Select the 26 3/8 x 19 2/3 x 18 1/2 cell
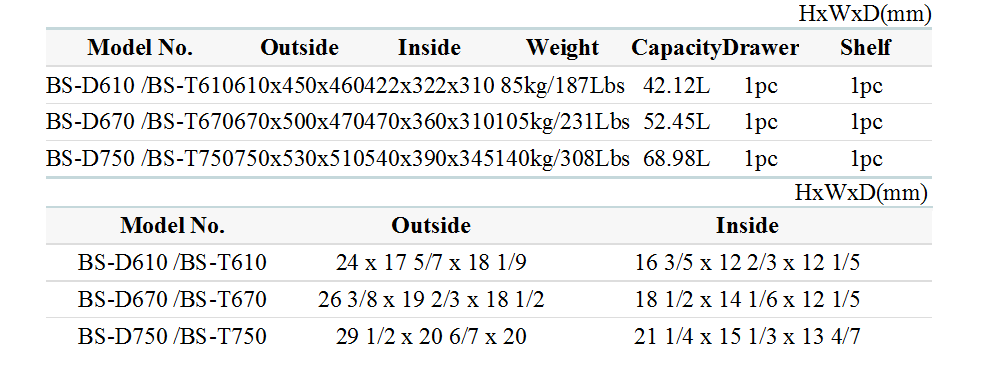Screen dimensions: 991x386 [431, 299]
